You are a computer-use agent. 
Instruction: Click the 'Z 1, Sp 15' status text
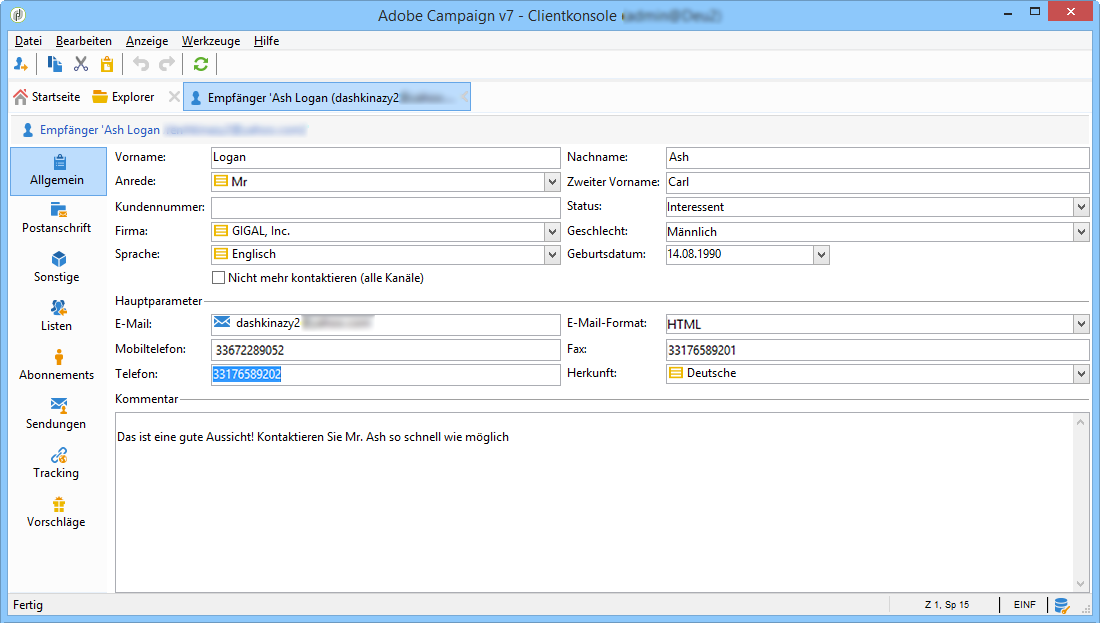tap(946, 605)
